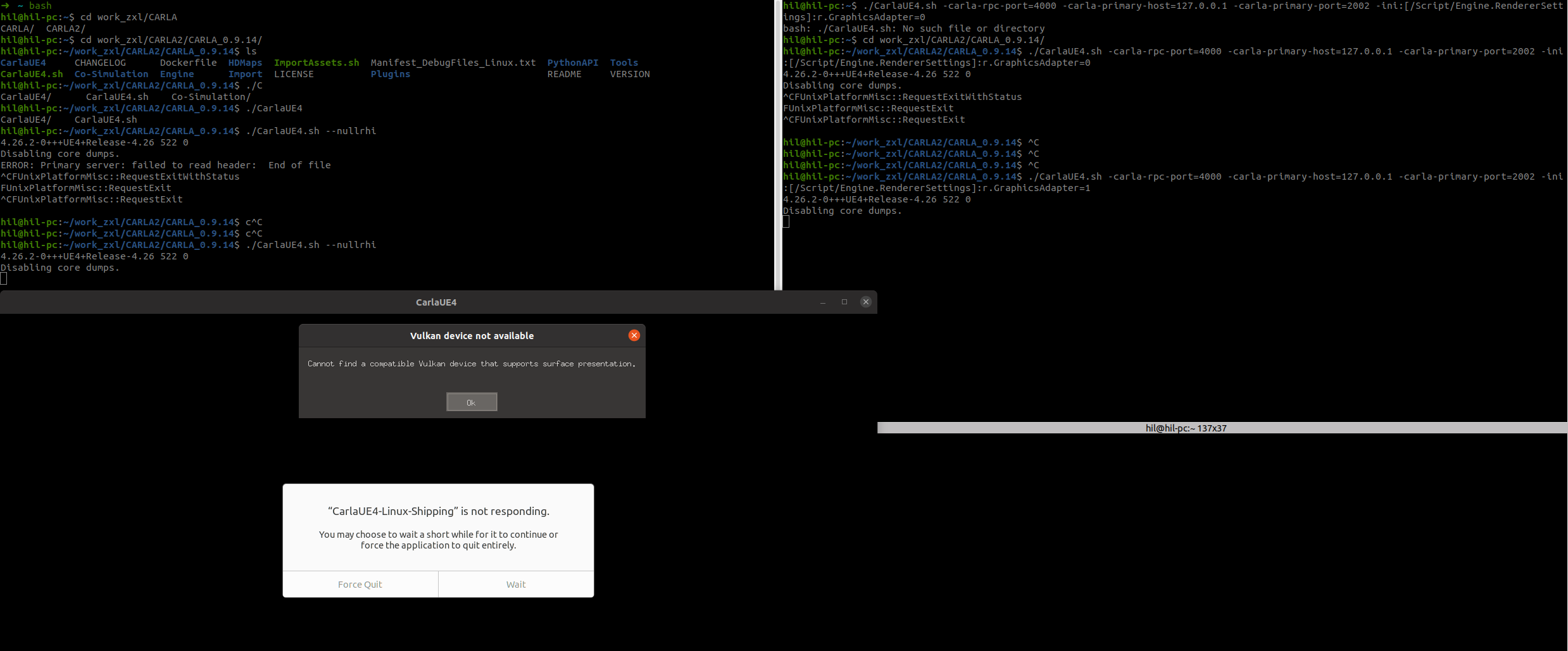Click the Tools directory in the ls output

[623, 62]
